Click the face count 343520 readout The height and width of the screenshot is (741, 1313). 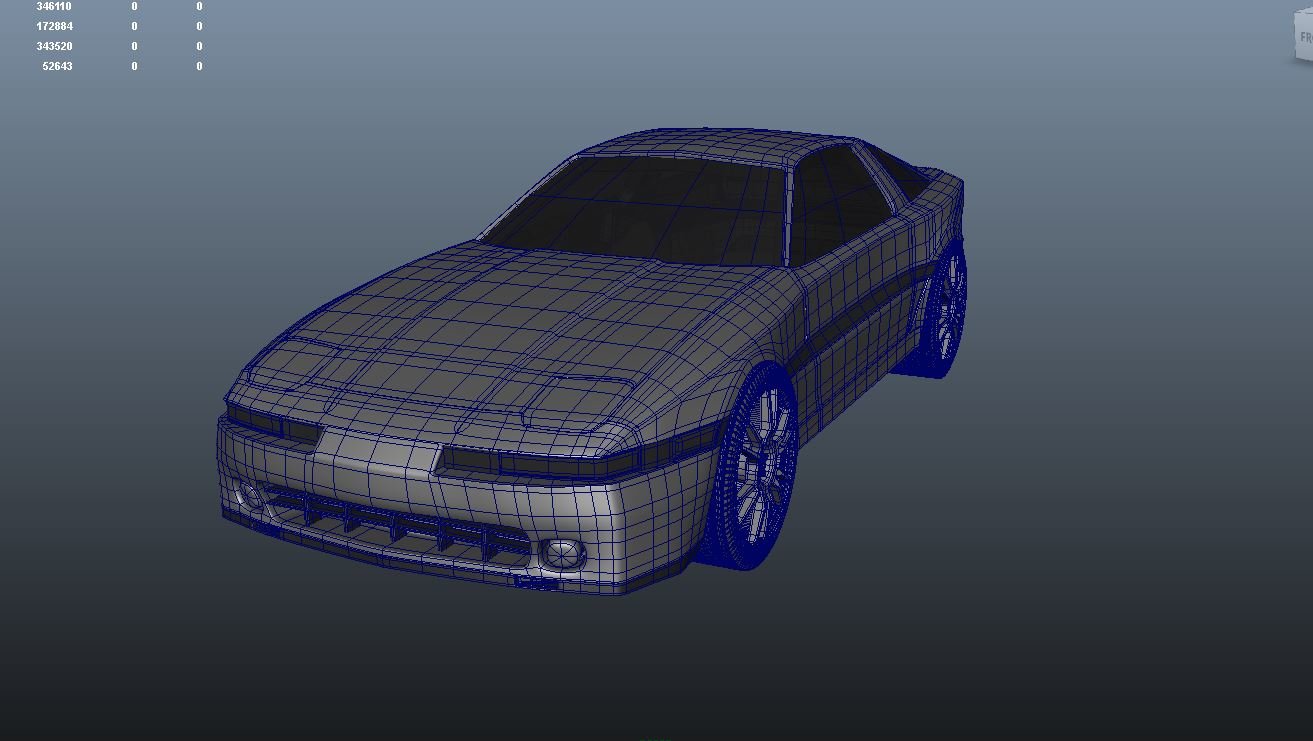(54, 45)
